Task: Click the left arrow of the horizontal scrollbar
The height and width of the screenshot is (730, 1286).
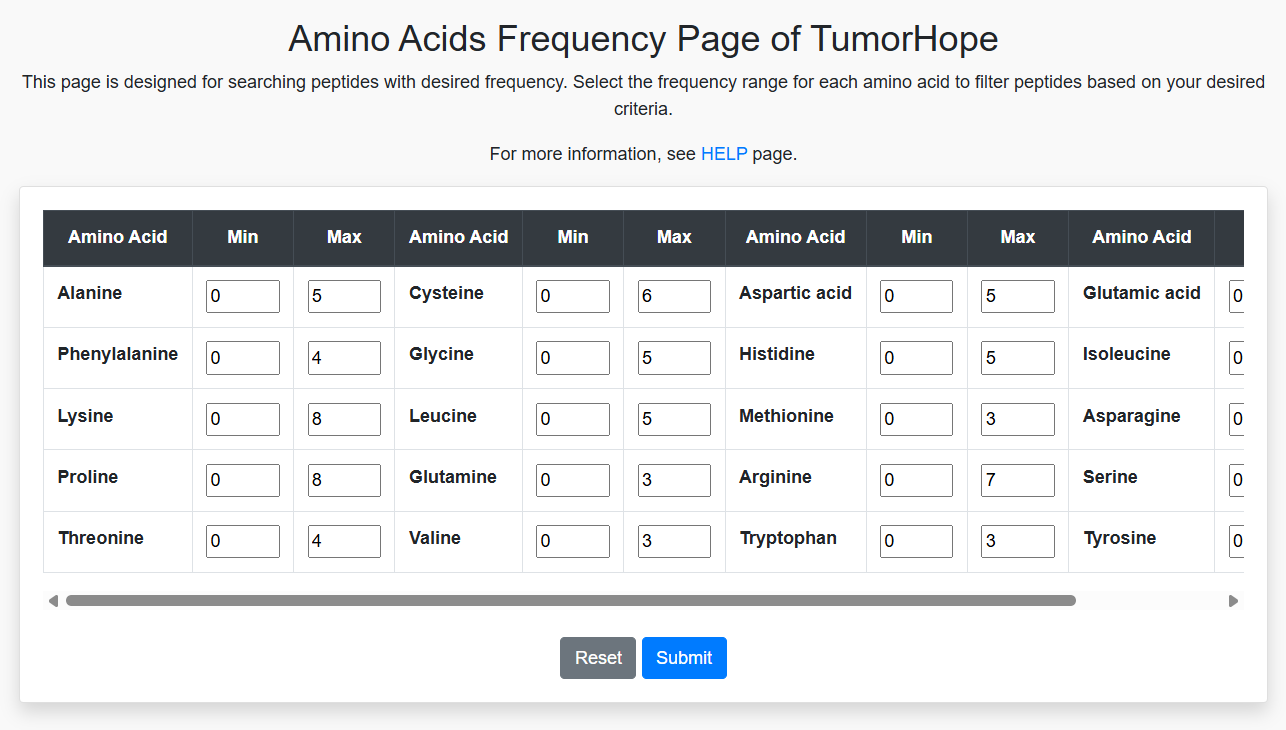Action: click(x=53, y=600)
